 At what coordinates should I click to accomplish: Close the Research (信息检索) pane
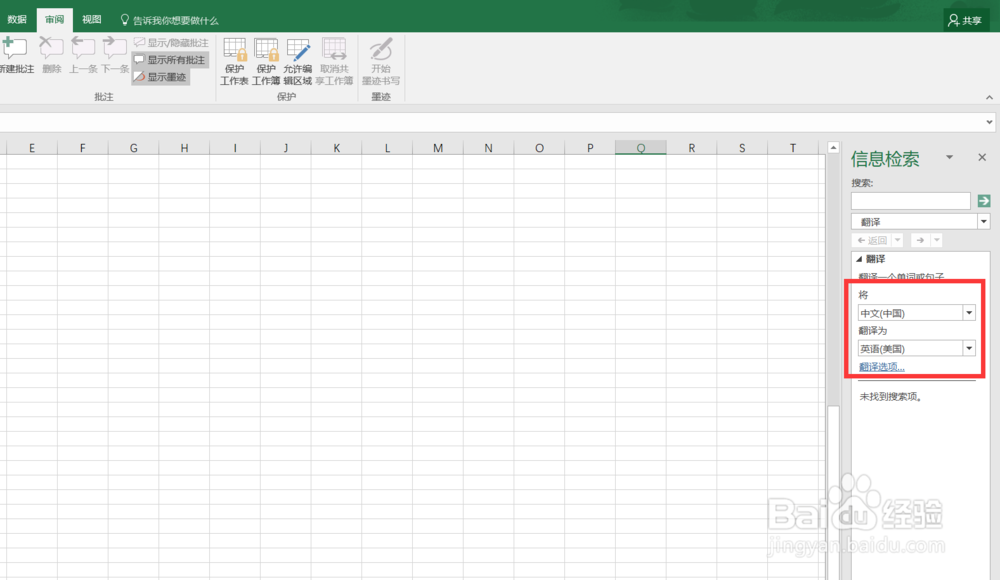(x=982, y=158)
